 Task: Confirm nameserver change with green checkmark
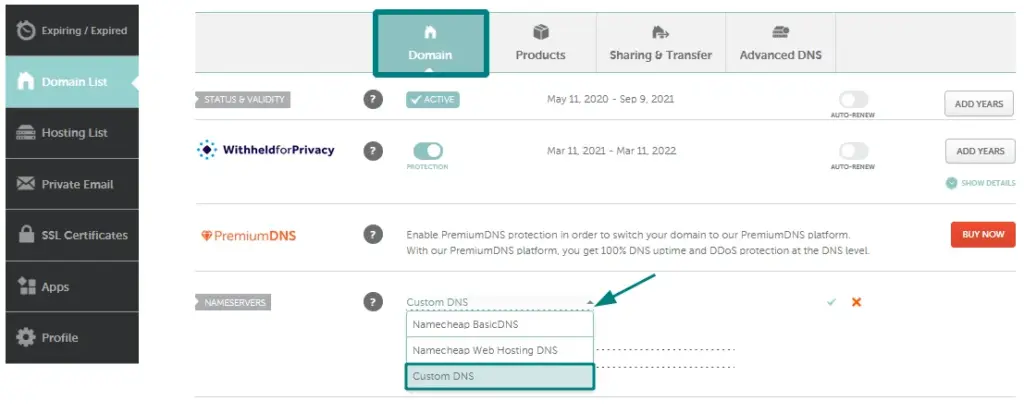(x=831, y=302)
